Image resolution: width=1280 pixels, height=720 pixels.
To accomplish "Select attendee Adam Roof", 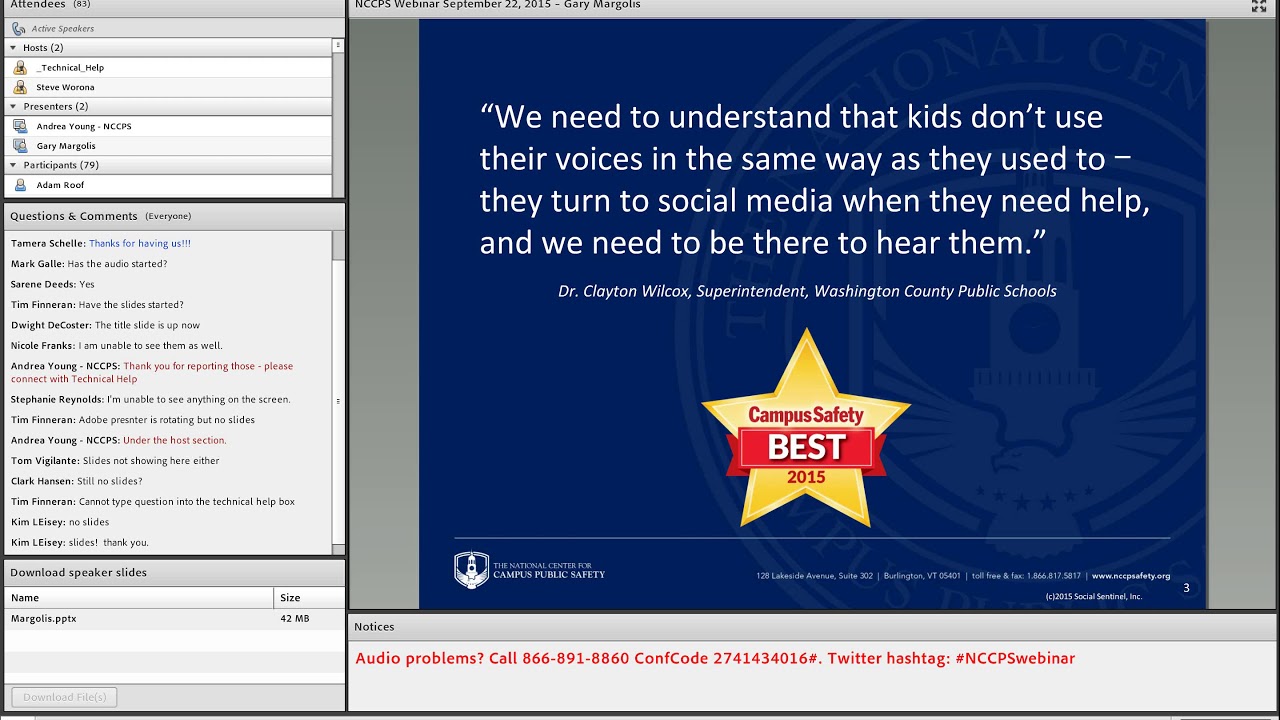I will (168, 185).
